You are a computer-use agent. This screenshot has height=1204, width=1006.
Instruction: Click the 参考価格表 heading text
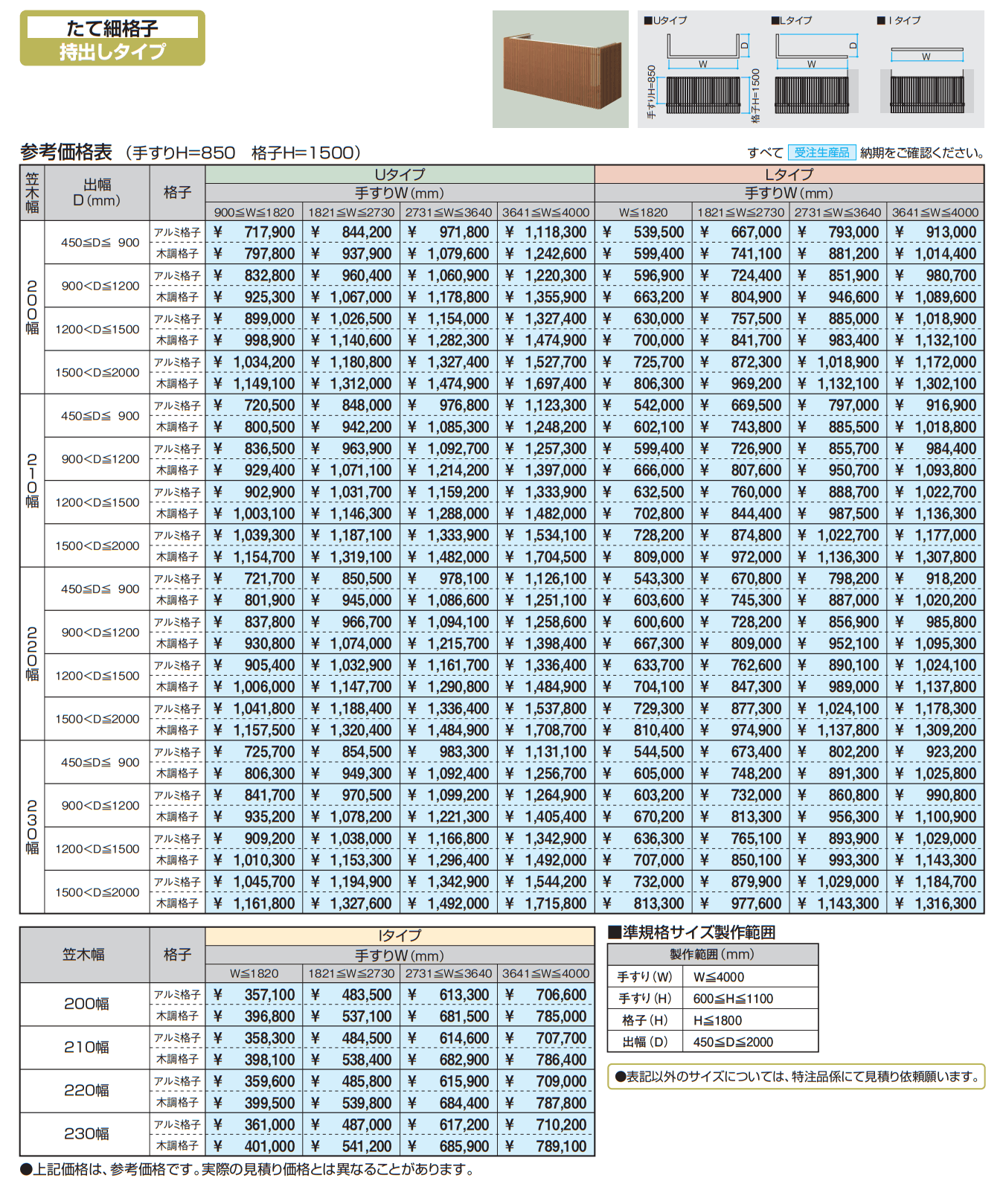[66, 153]
